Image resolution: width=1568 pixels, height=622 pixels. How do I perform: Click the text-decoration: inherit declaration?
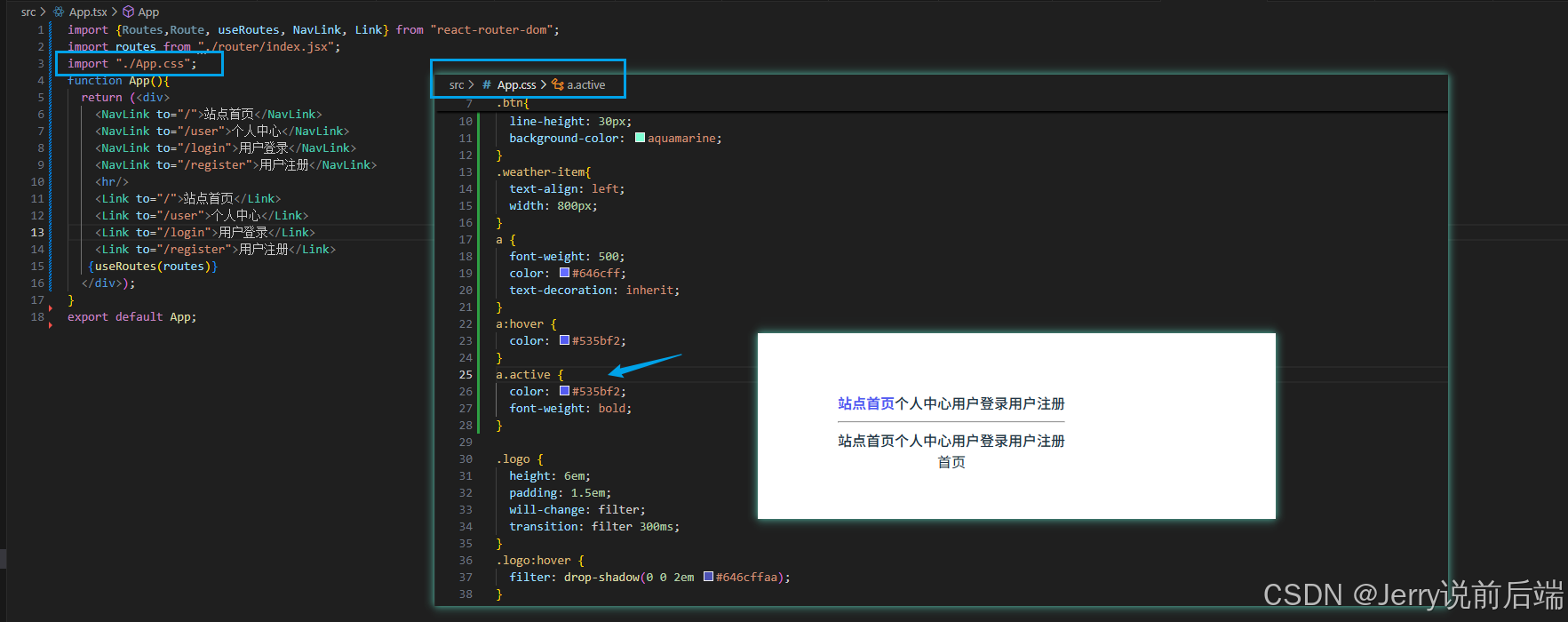[594, 291]
